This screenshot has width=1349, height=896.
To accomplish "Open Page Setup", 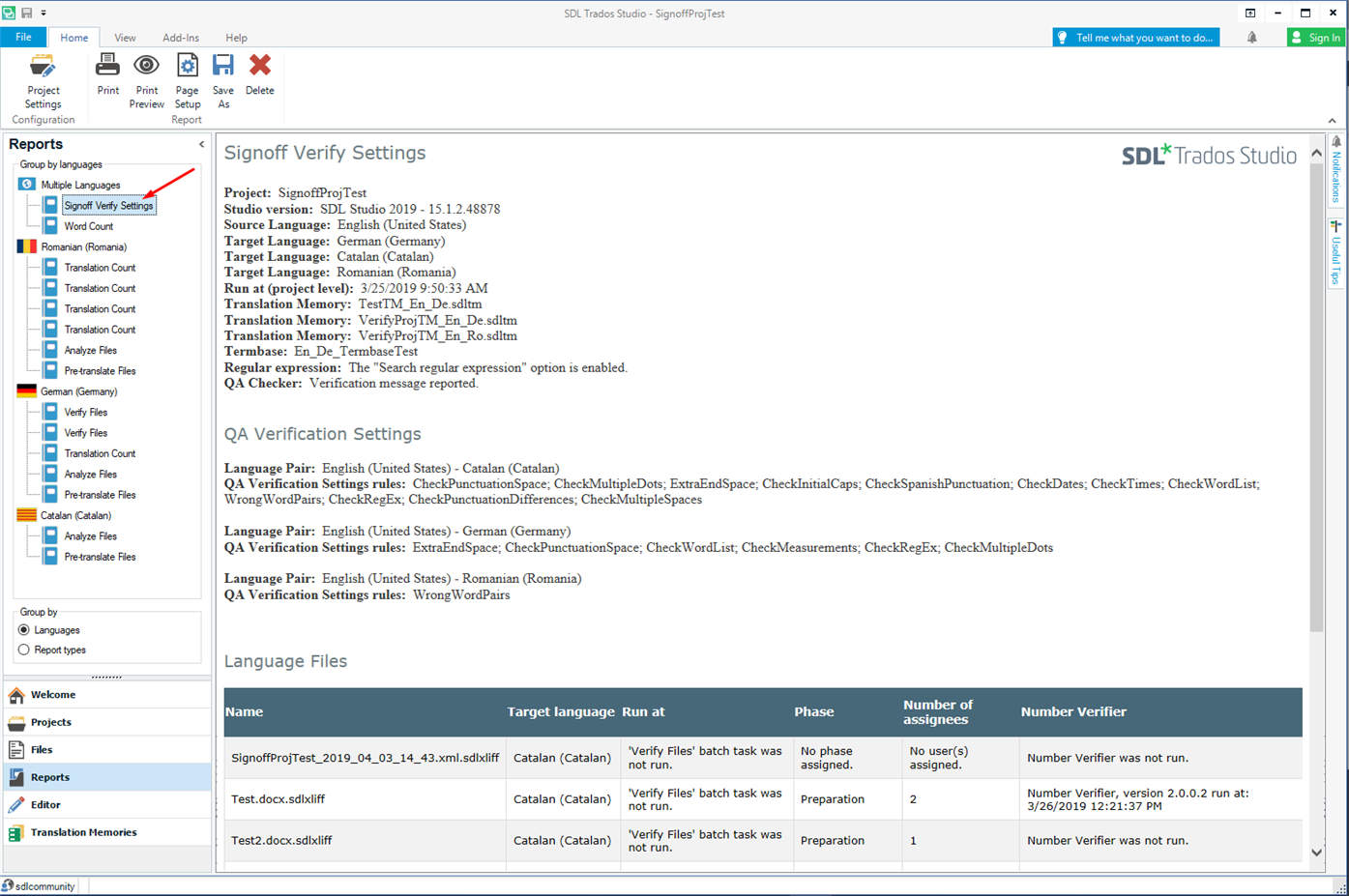I will pos(187,81).
